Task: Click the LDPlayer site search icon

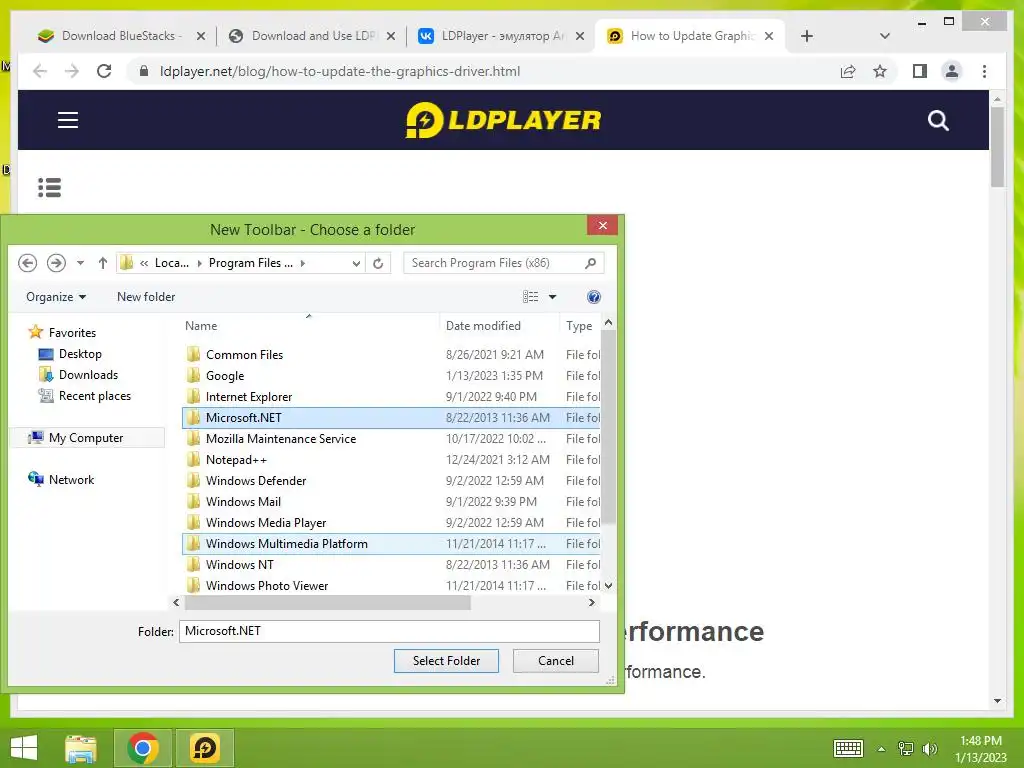Action: [x=938, y=120]
